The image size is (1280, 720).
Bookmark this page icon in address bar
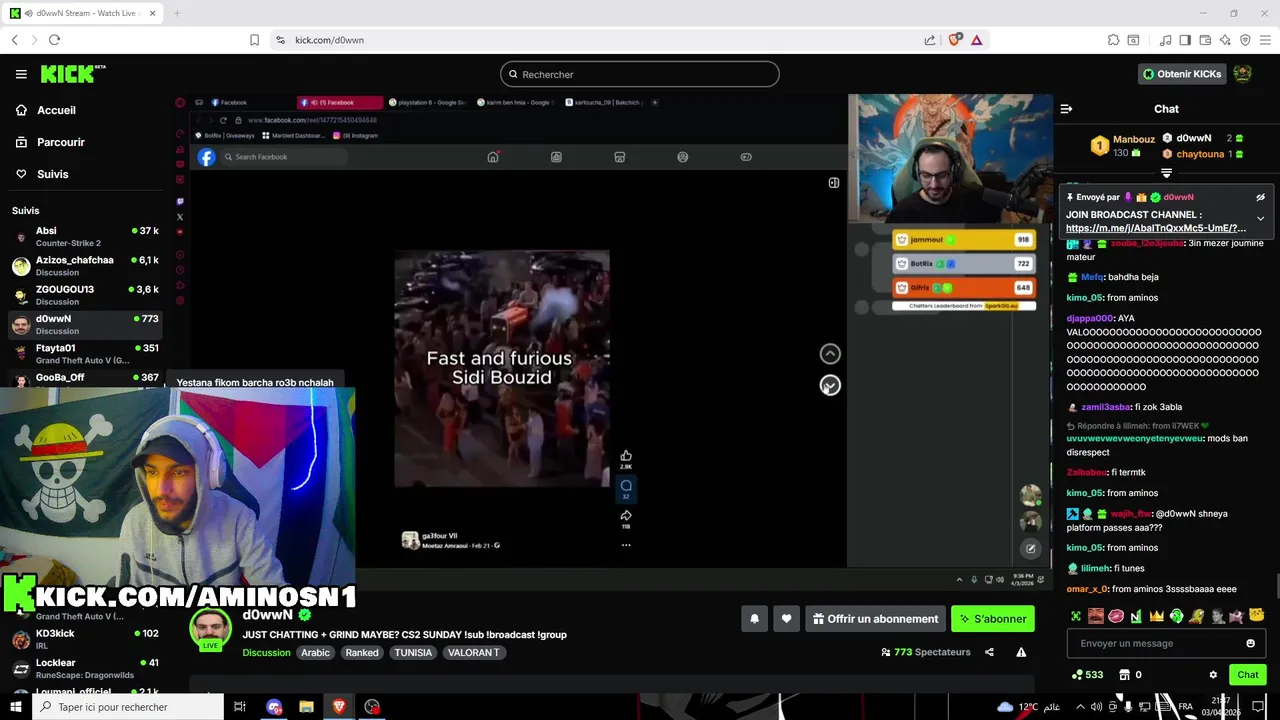(254, 40)
